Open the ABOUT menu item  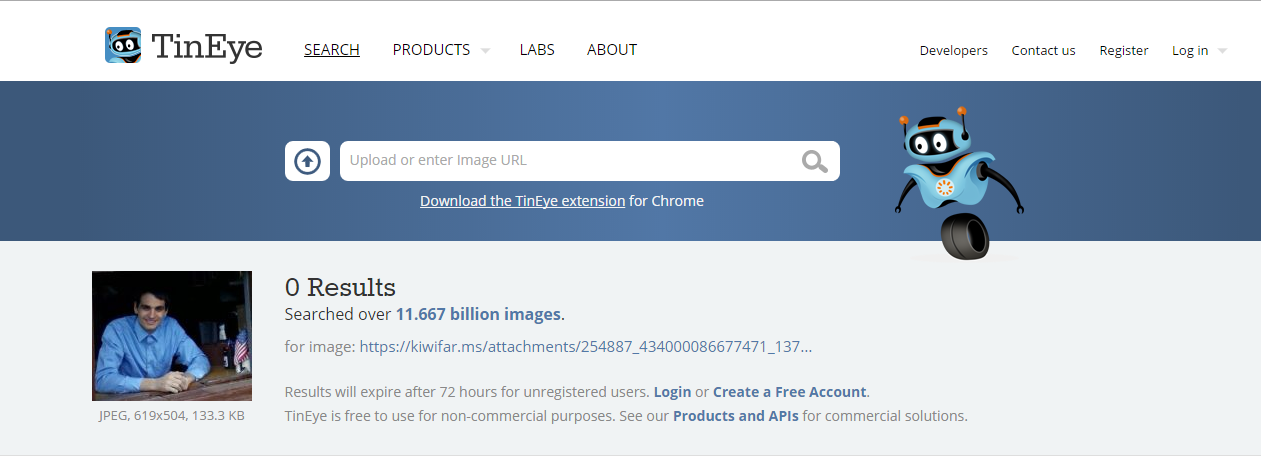[612, 49]
